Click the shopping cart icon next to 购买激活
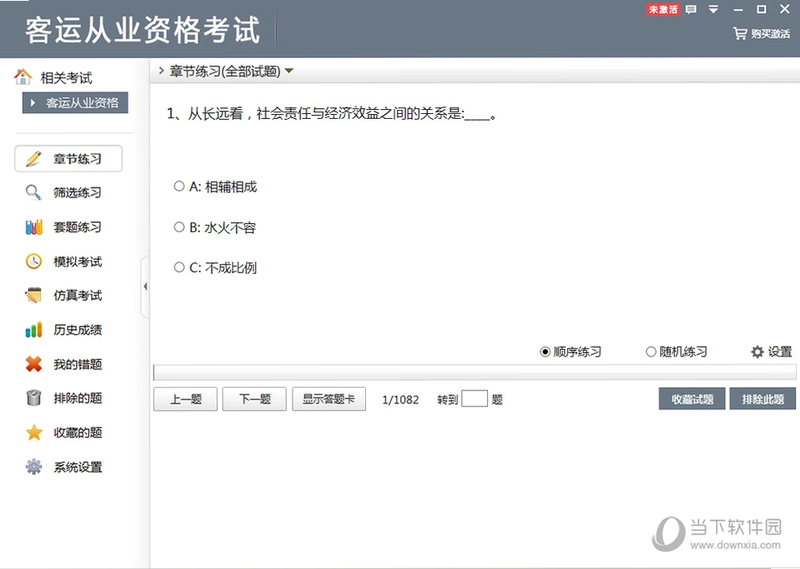800x569 pixels. click(x=740, y=34)
